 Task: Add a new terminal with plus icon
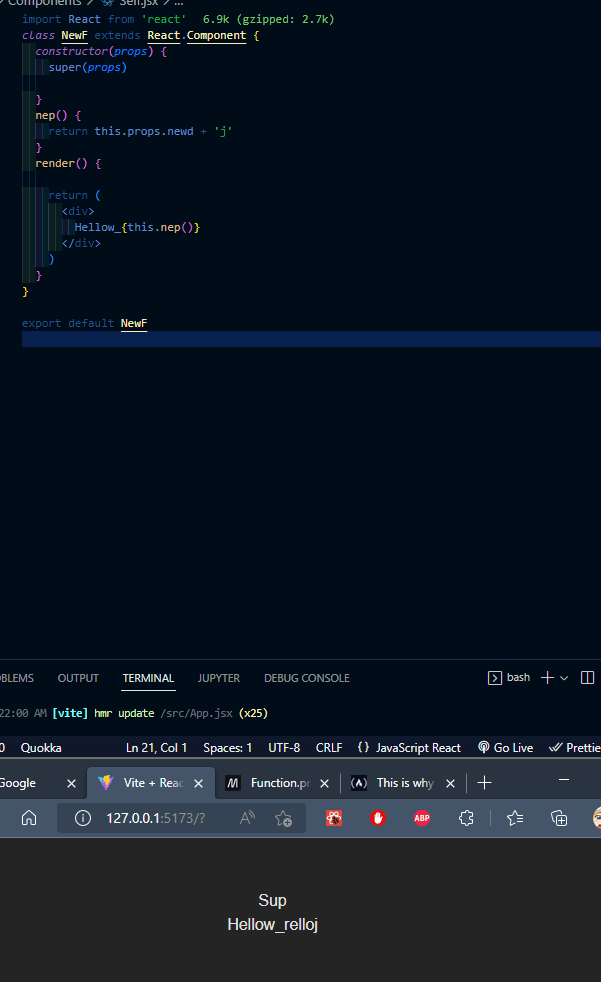tap(547, 678)
